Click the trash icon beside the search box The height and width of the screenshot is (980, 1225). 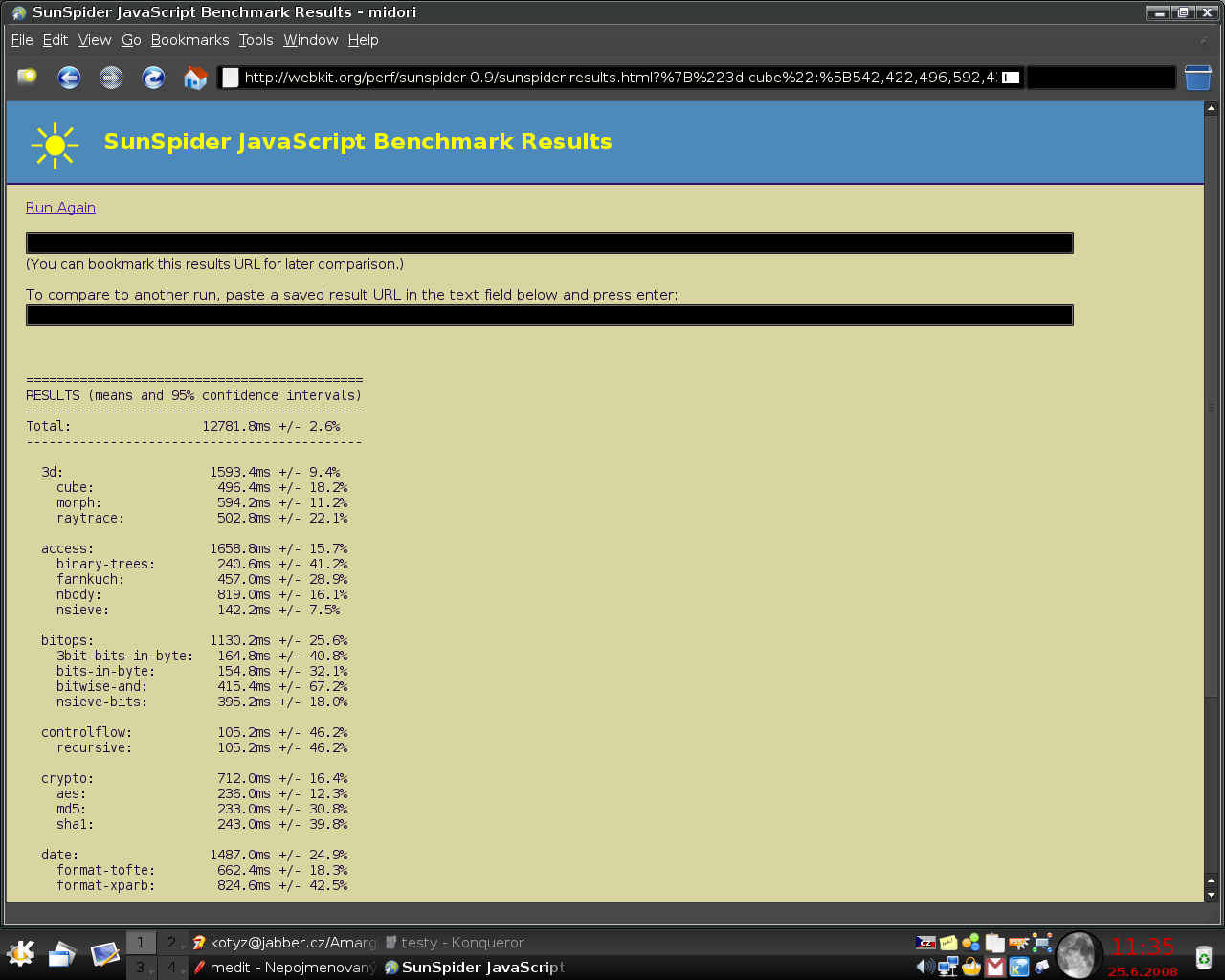1198,78
